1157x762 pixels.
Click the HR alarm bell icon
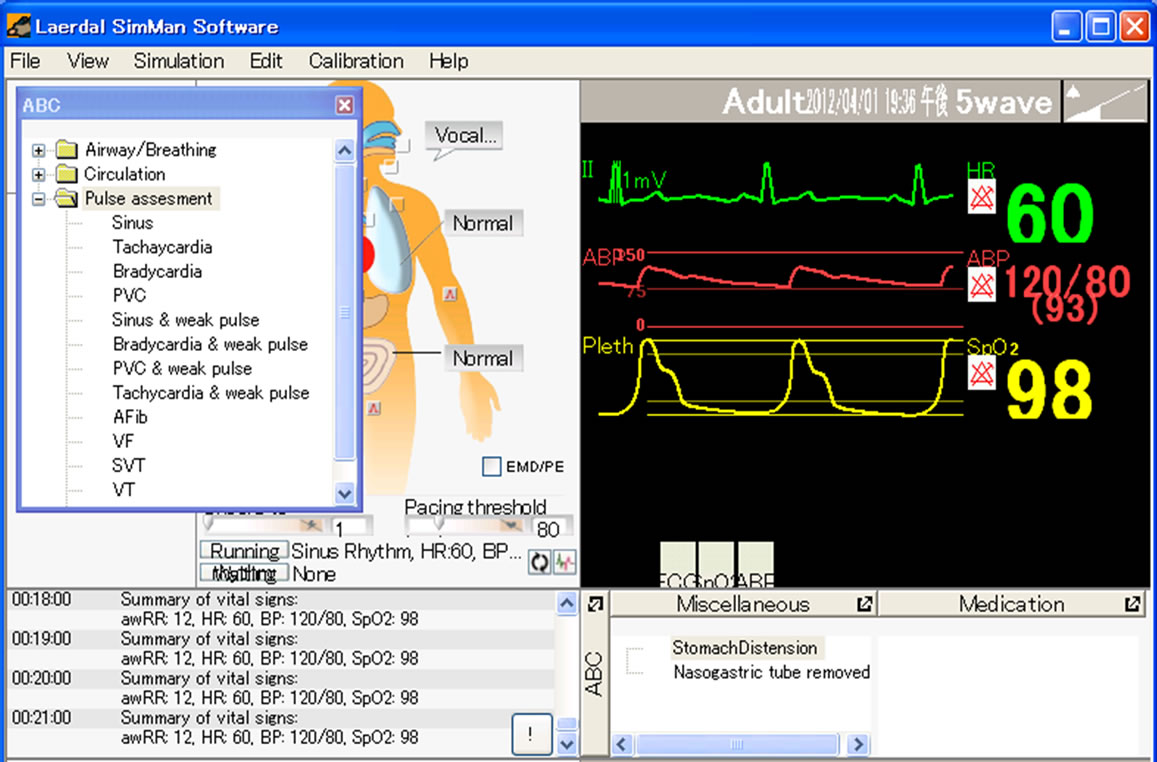tap(981, 198)
